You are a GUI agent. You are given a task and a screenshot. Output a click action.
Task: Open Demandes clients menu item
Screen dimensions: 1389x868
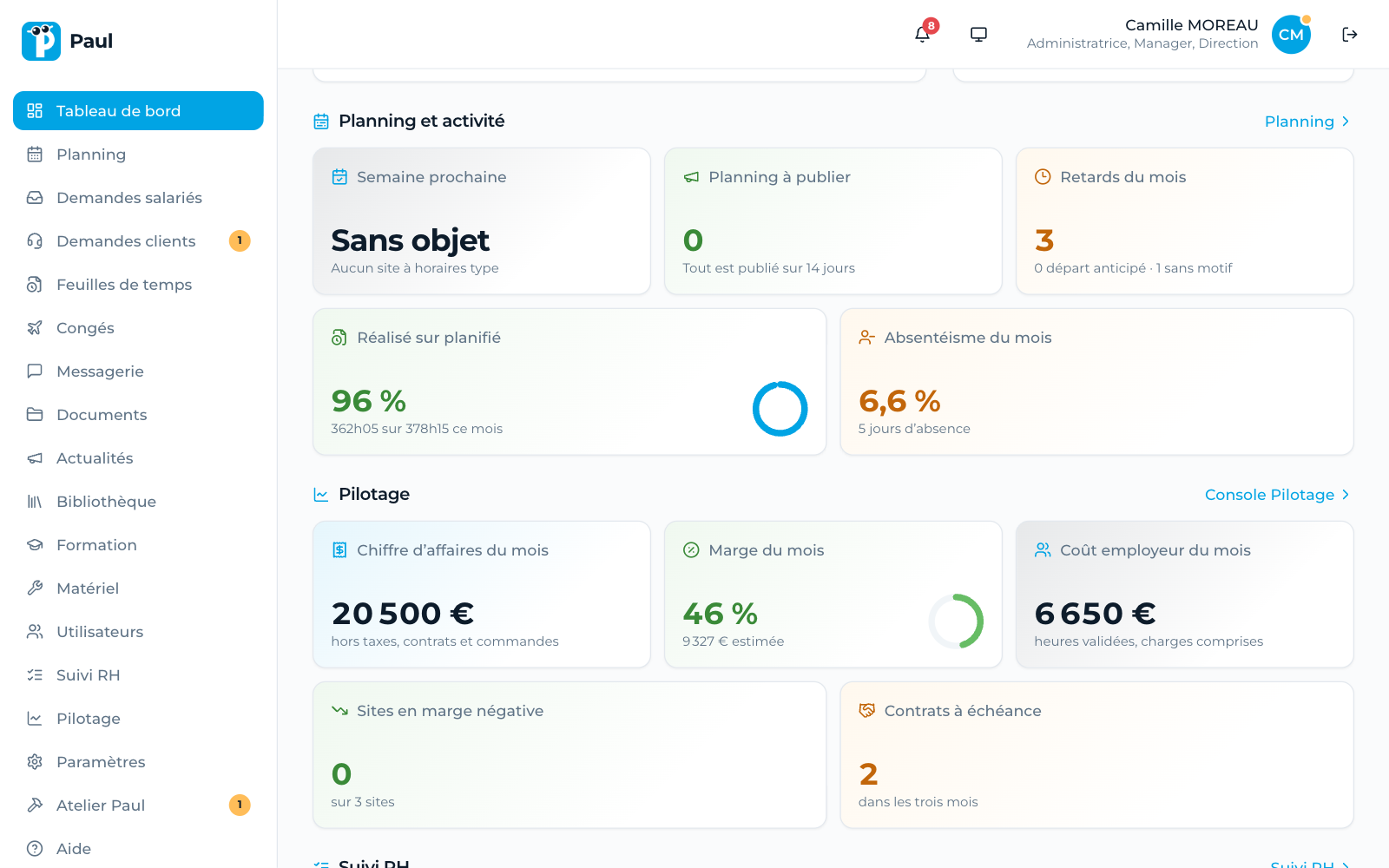click(x=138, y=241)
